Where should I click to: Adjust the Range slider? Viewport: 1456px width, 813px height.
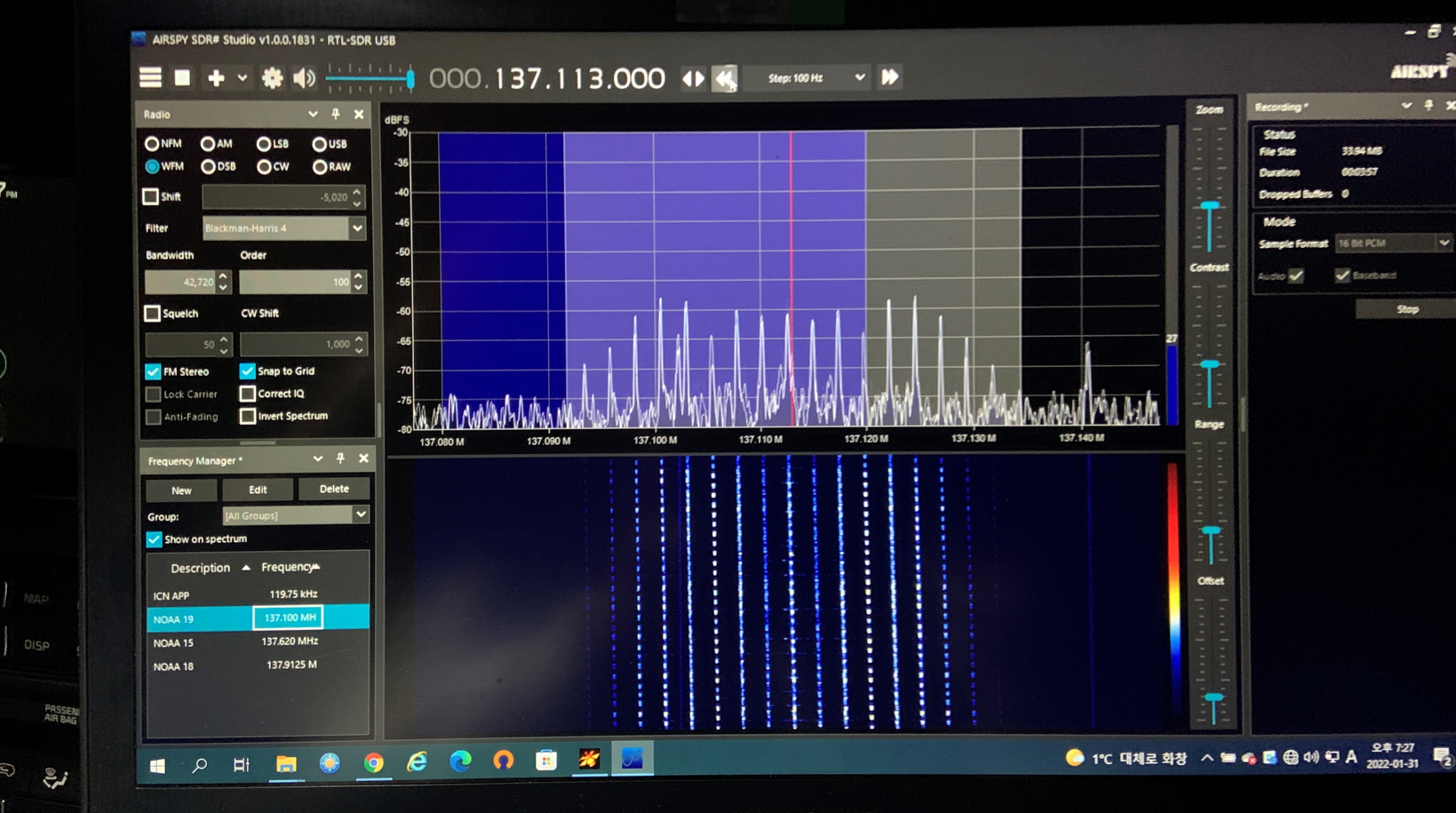(1210, 531)
